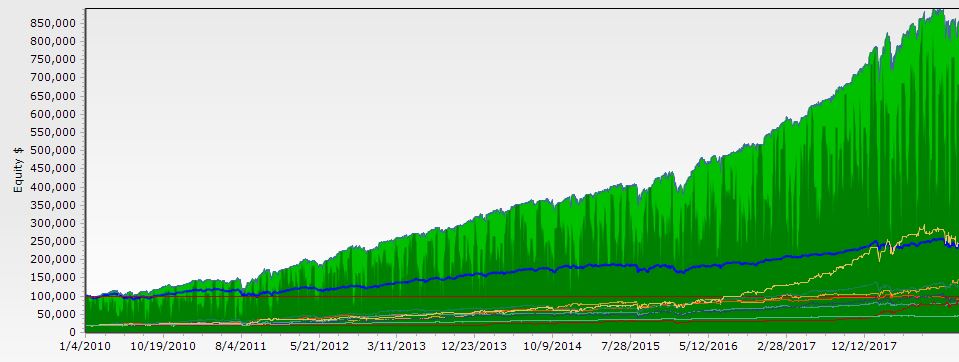The width and height of the screenshot is (959, 362).
Task: Click the 5/12/2016 date label
Action: click(708, 346)
